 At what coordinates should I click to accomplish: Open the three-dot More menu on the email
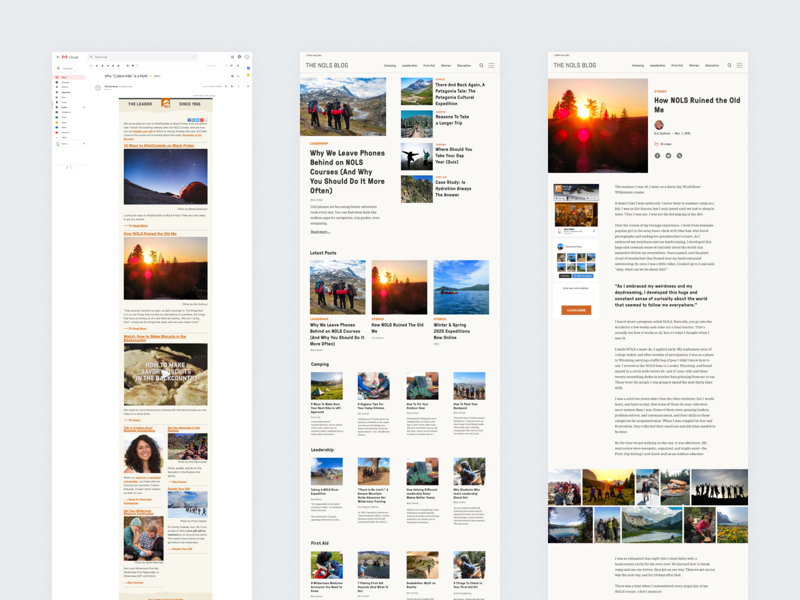point(238,86)
